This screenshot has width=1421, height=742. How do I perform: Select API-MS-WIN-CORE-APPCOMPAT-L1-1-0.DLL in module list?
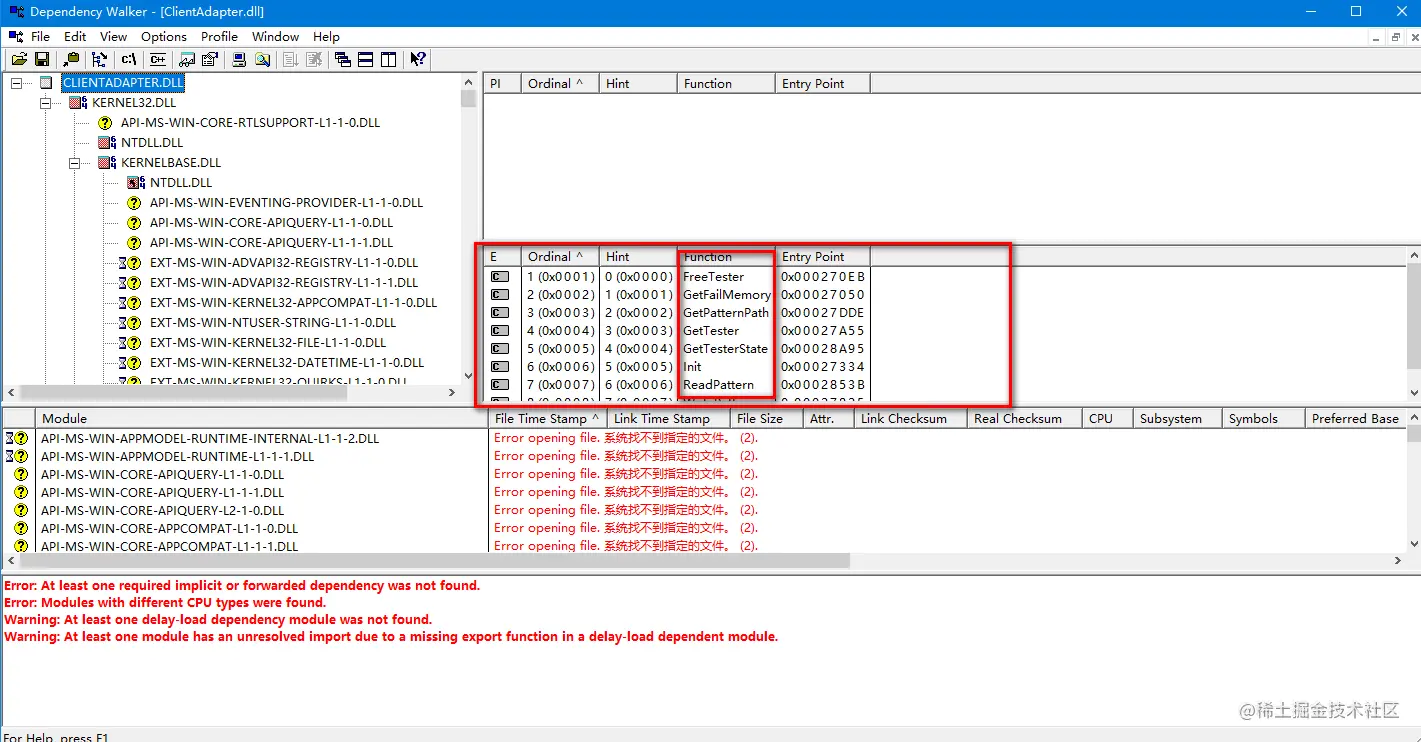point(169,528)
